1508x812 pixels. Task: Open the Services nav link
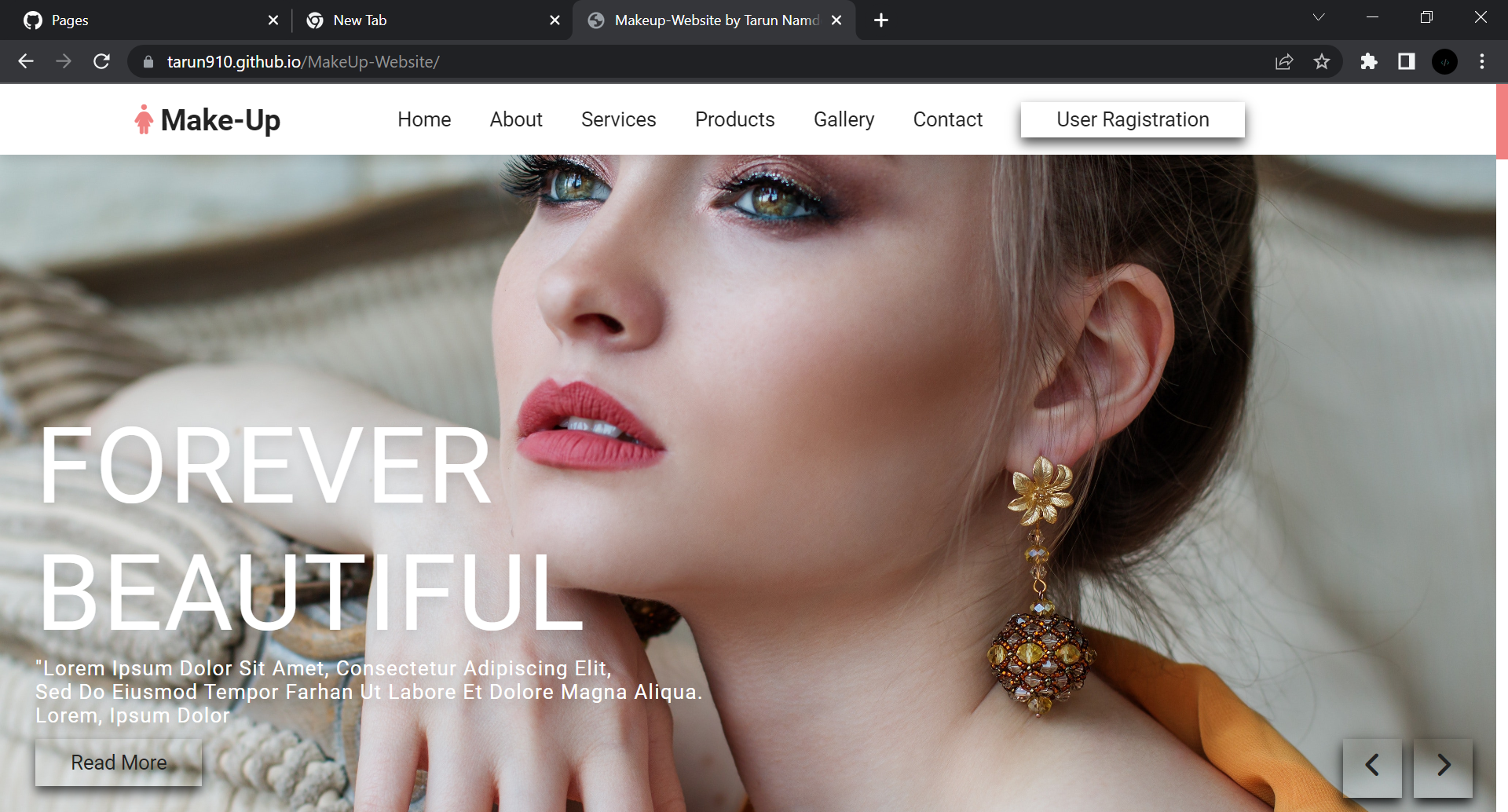(x=618, y=119)
